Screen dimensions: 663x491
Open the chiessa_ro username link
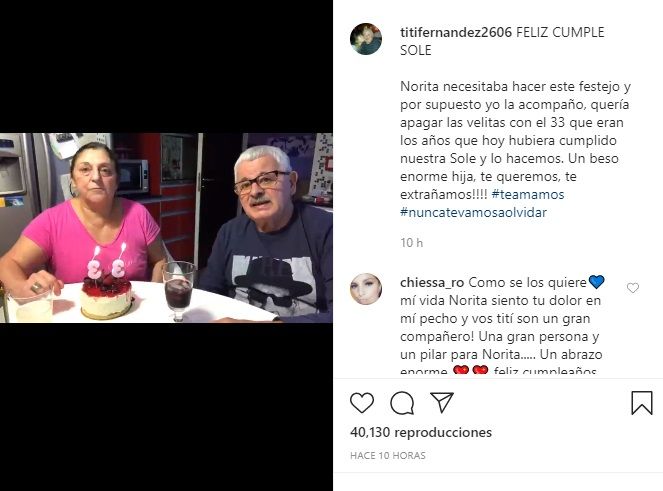coord(432,283)
